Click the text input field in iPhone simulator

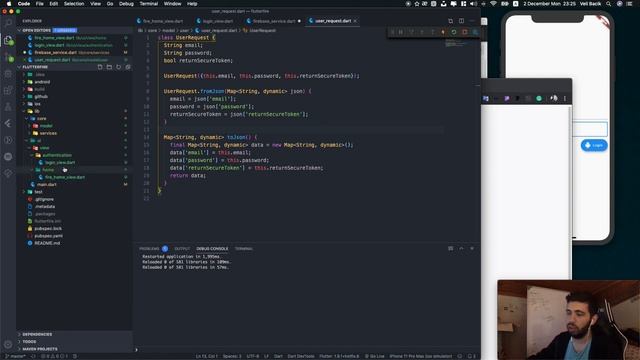pos(589,129)
